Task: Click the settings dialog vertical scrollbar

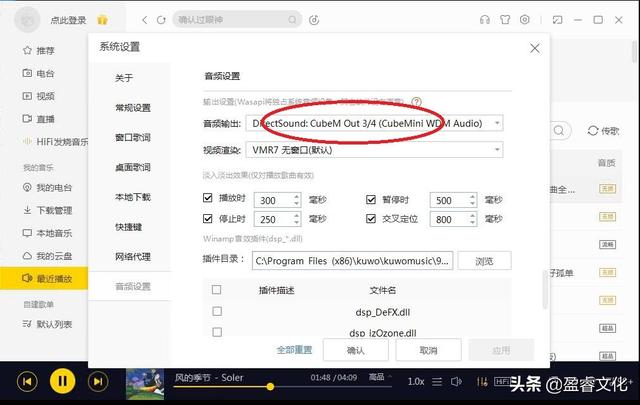Action: point(545,290)
